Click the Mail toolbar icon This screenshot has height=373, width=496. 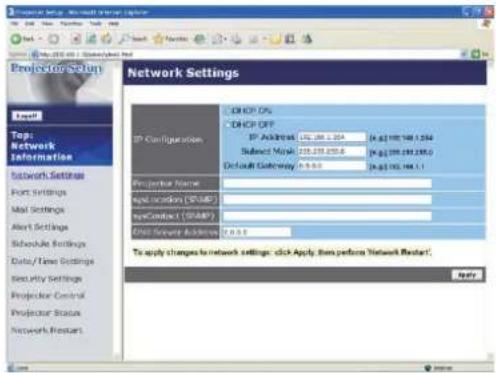click(217, 39)
